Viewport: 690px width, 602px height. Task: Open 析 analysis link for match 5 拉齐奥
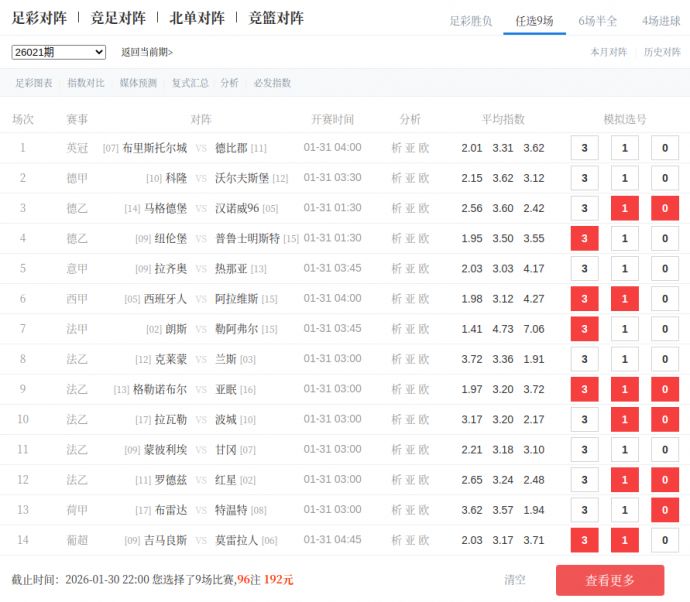[x=396, y=269]
